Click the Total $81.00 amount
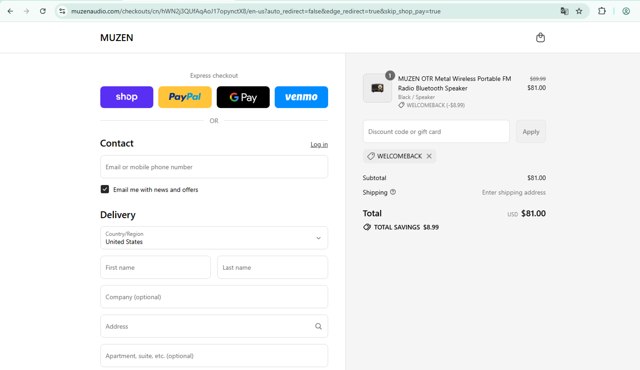 click(533, 213)
